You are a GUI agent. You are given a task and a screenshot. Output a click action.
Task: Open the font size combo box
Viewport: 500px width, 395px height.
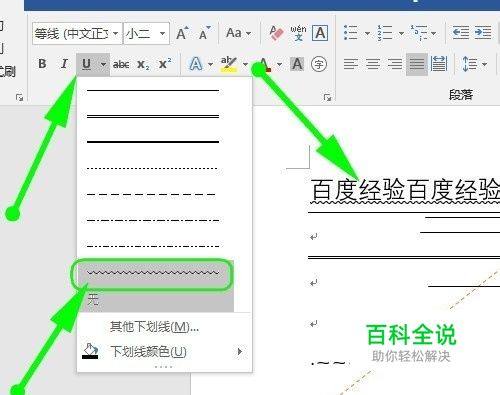coord(146,33)
